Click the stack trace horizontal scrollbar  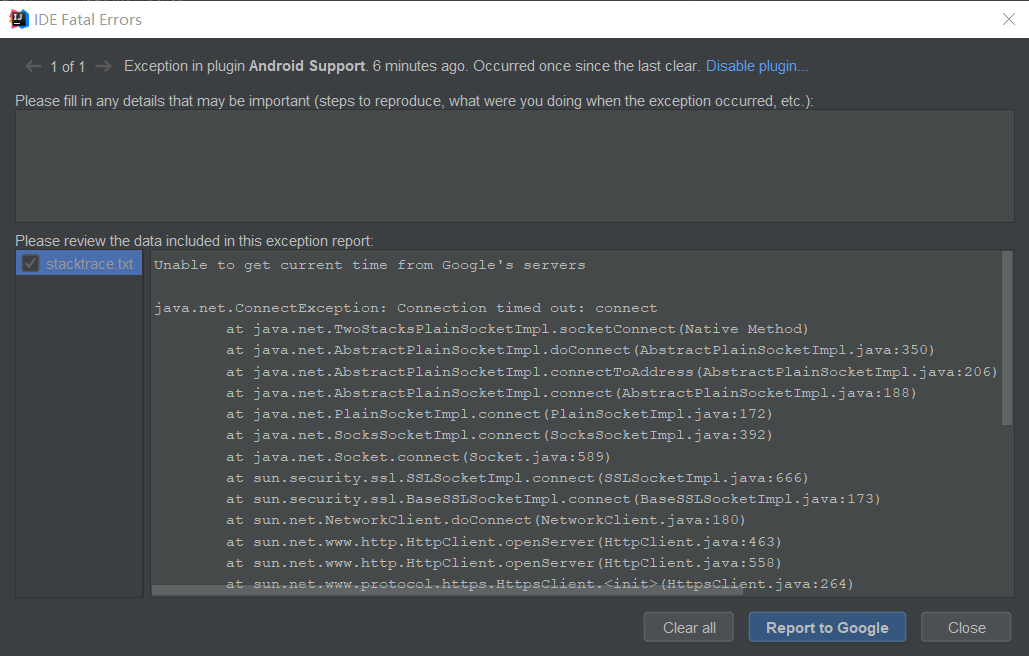click(447, 590)
